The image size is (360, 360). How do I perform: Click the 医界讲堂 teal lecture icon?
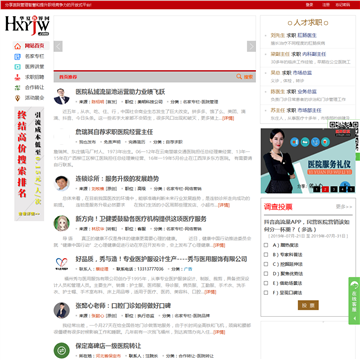(x=18, y=67)
